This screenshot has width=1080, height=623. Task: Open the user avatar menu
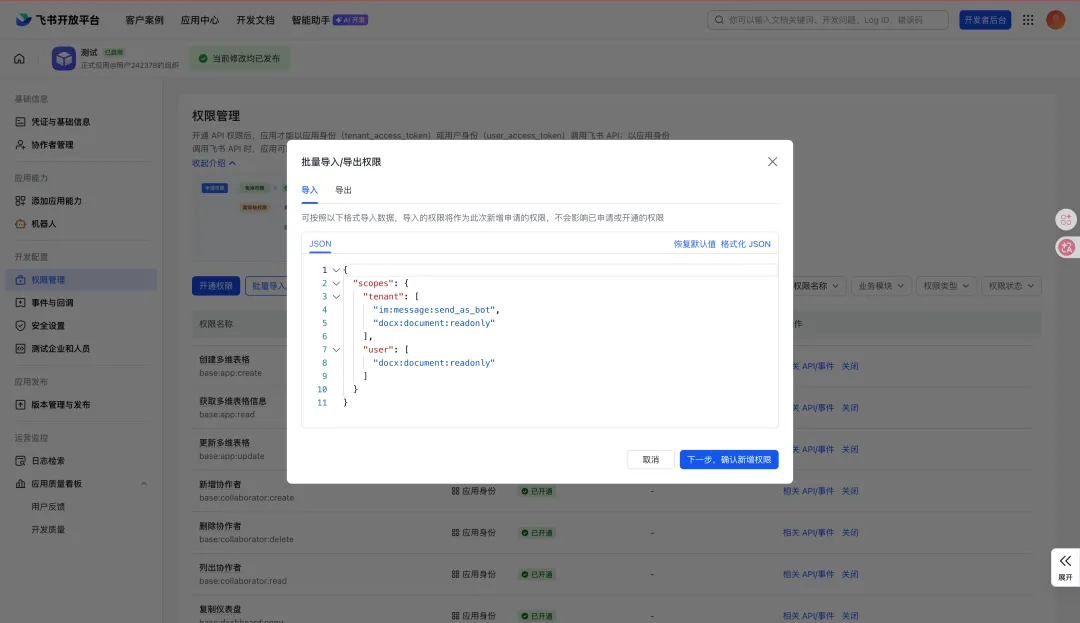click(1055, 20)
